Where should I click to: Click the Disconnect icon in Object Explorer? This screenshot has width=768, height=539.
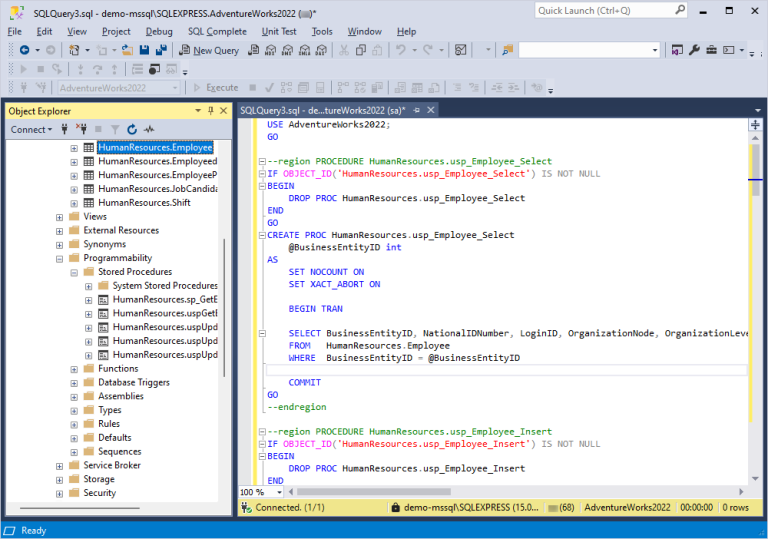click(81, 129)
